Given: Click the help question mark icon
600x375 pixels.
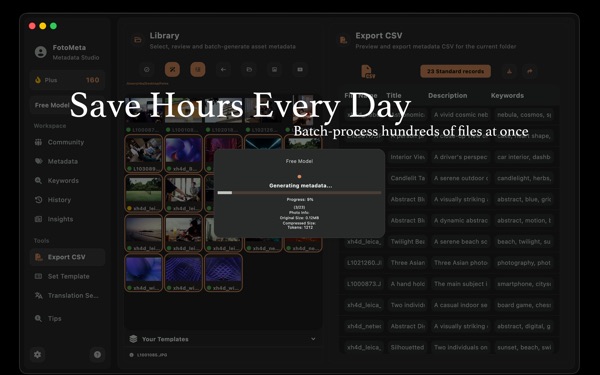Looking at the screenshot, I should pyautogui.click(x=97, y=354).
